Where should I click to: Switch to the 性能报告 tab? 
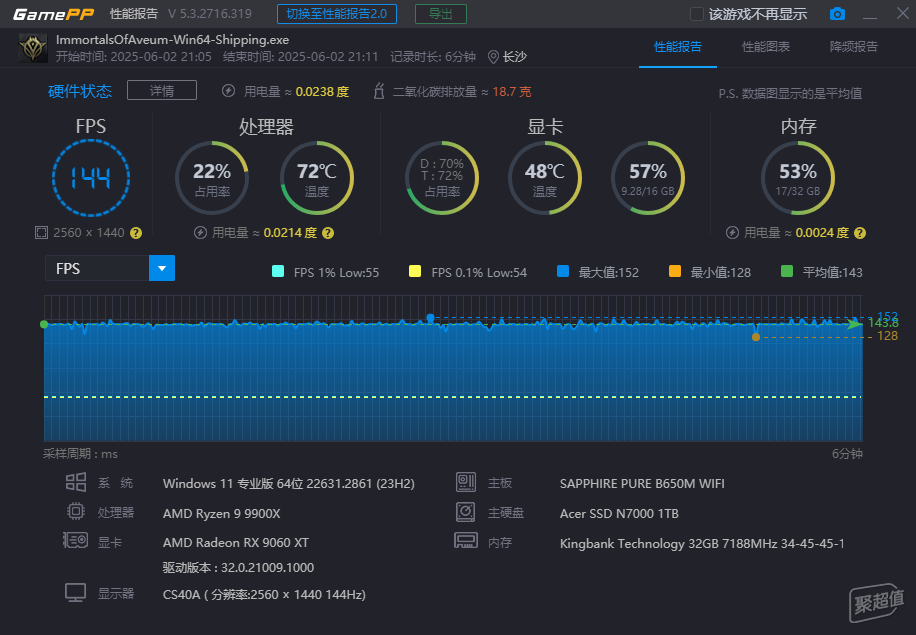pos(678,47)
